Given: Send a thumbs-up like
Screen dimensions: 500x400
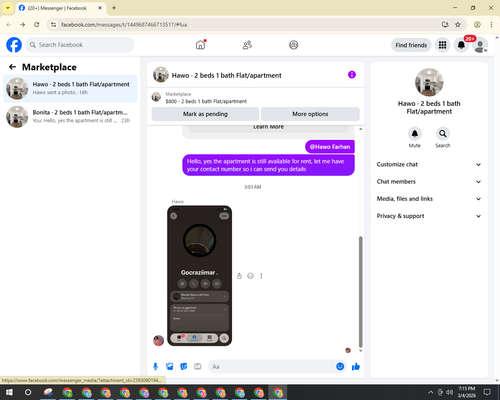Looking at the screenshot, I should (356, 367).
